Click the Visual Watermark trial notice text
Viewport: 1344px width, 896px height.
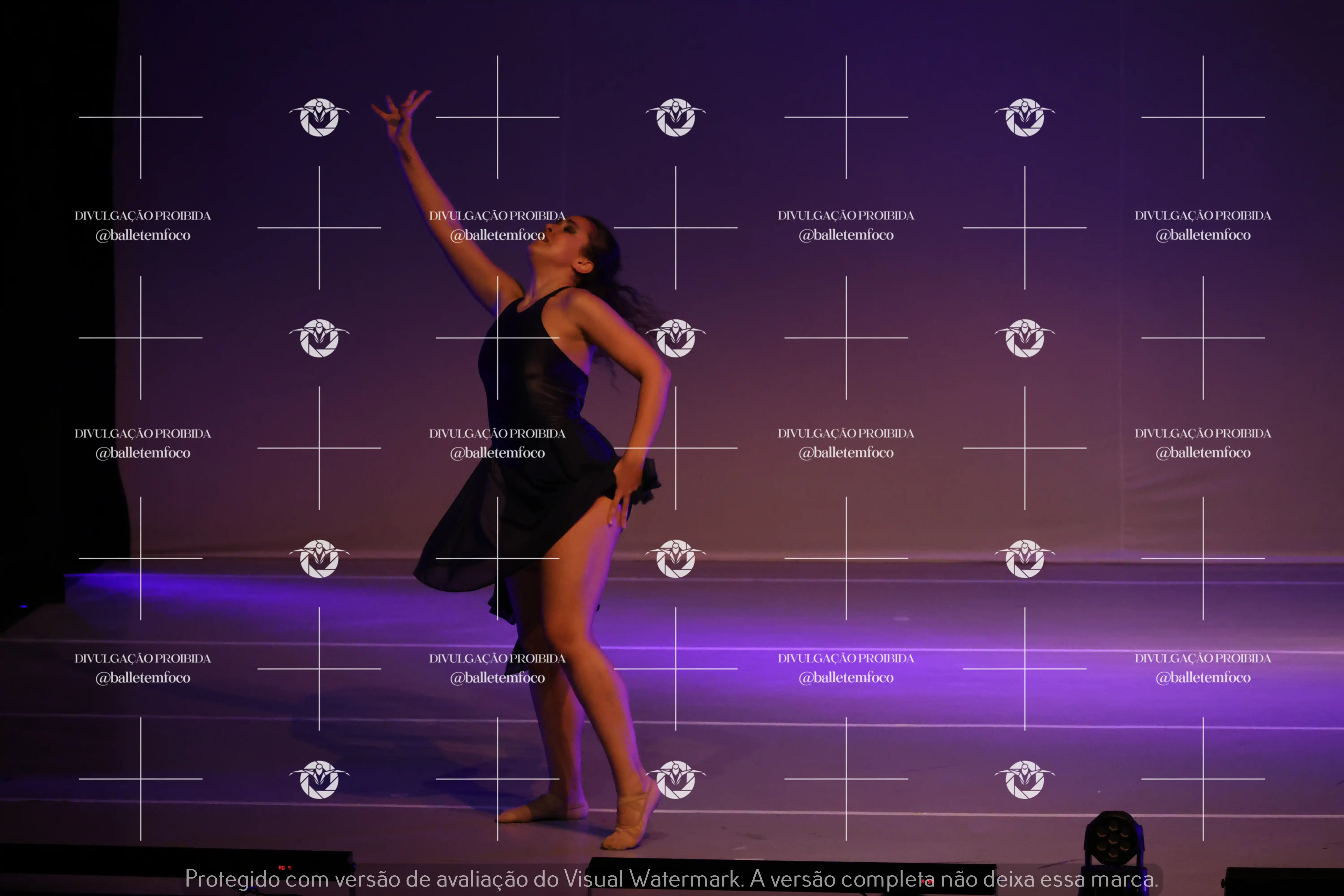pyautogui.click(x=671, y=879)
